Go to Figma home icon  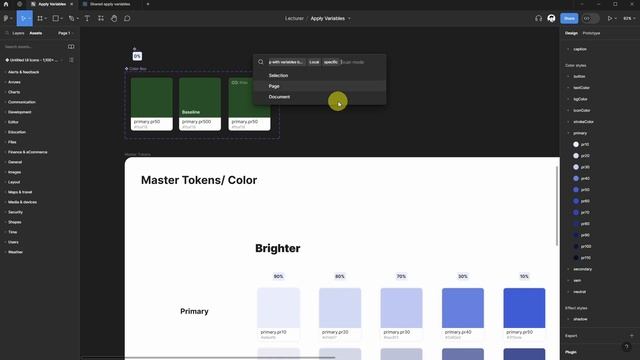tap(6, 4)
